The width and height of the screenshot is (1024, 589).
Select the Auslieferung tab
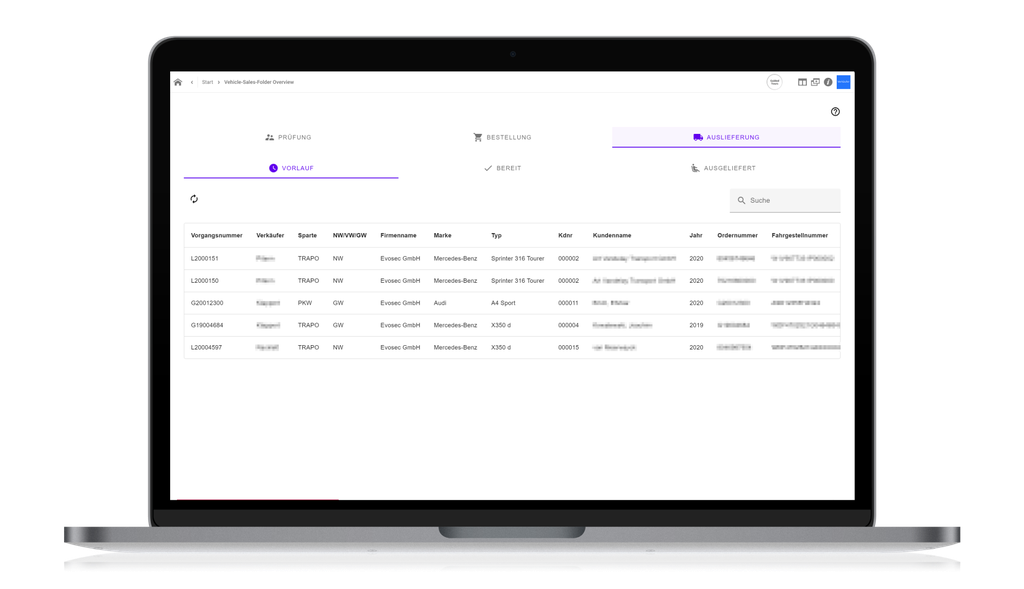pyautogui.click(x=726, y=137)
